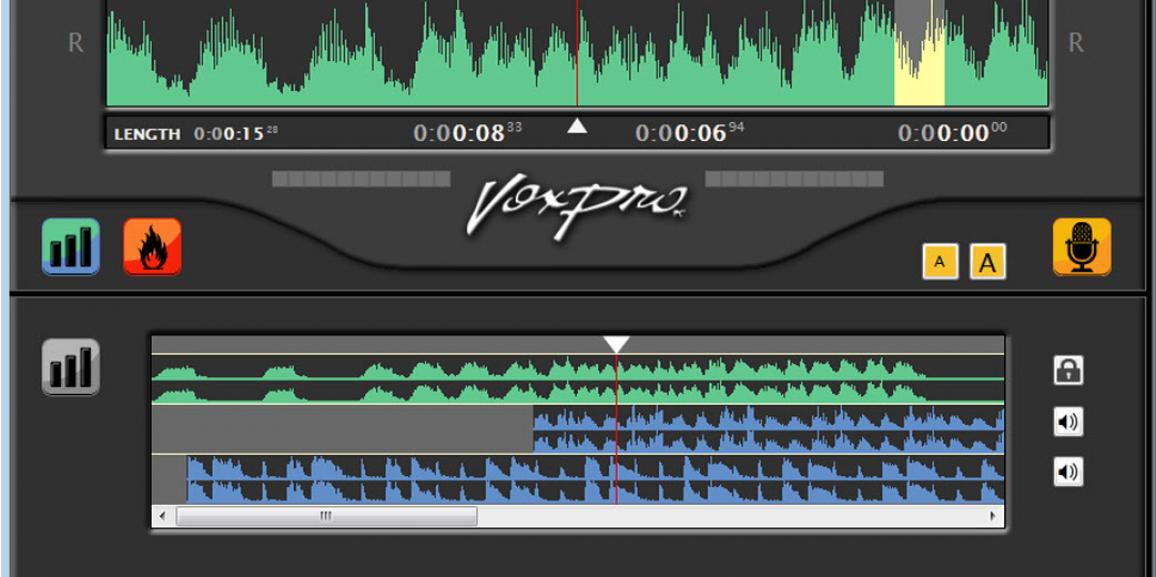Screen dimensions: 1156x577
Task: Click the 0:00:06 remaining time readout
Action: tap(689, 133)
